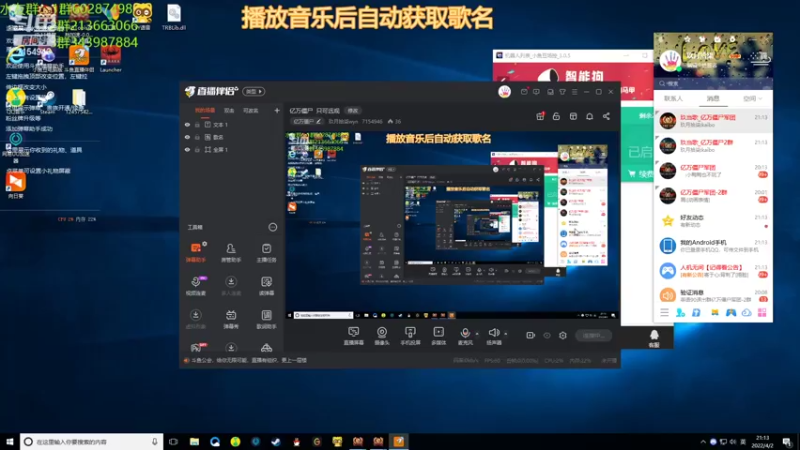Open the hamburger menu in streaming titlebar
Viewport: 800px width, 450px height.
pyautogui.click(x=574, y=92)
